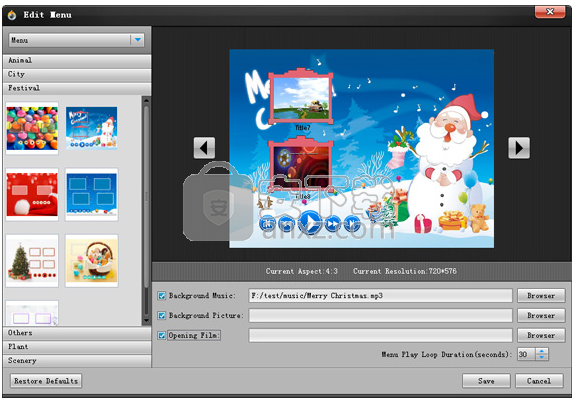Click the fast-forward button in the preview

[333, 224]
